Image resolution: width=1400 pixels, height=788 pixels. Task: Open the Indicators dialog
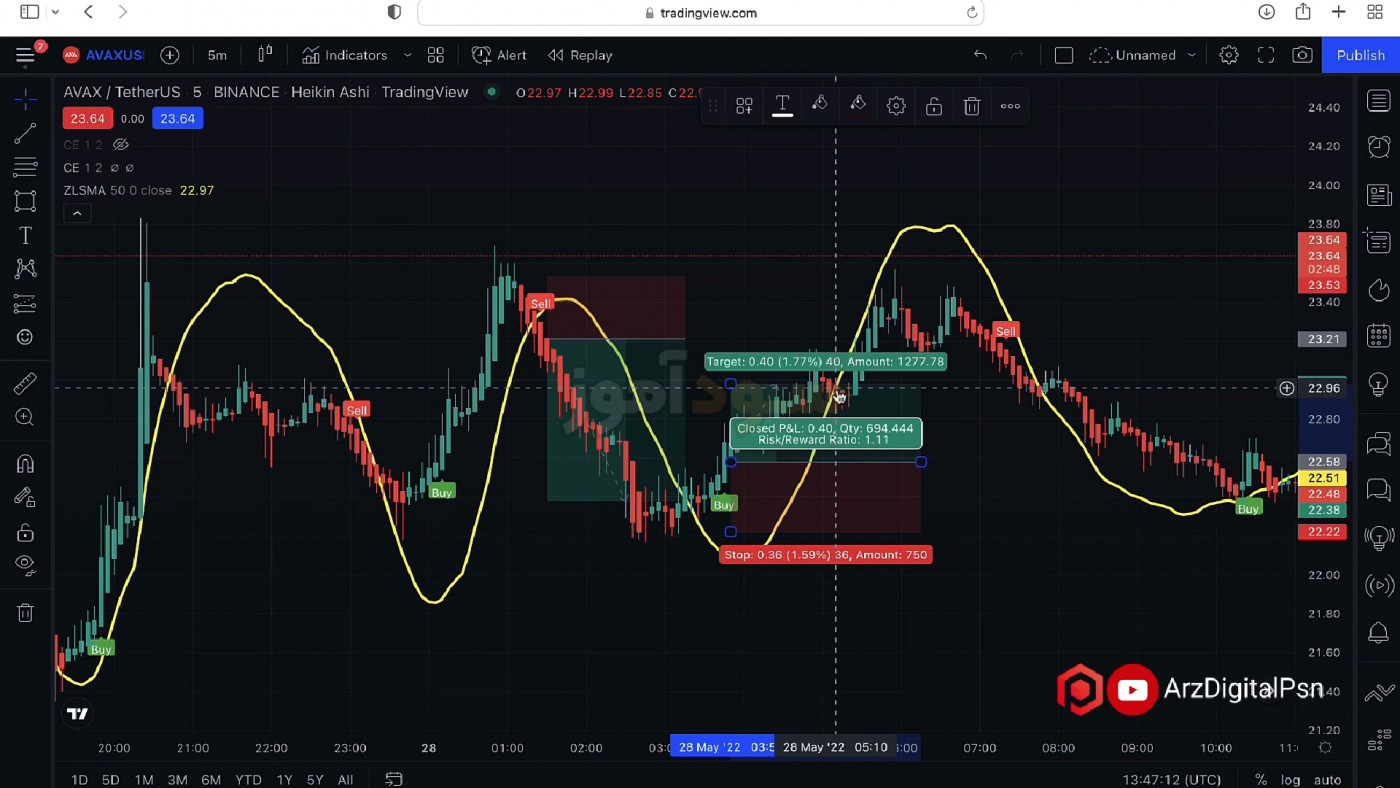(x=345, y=55)
